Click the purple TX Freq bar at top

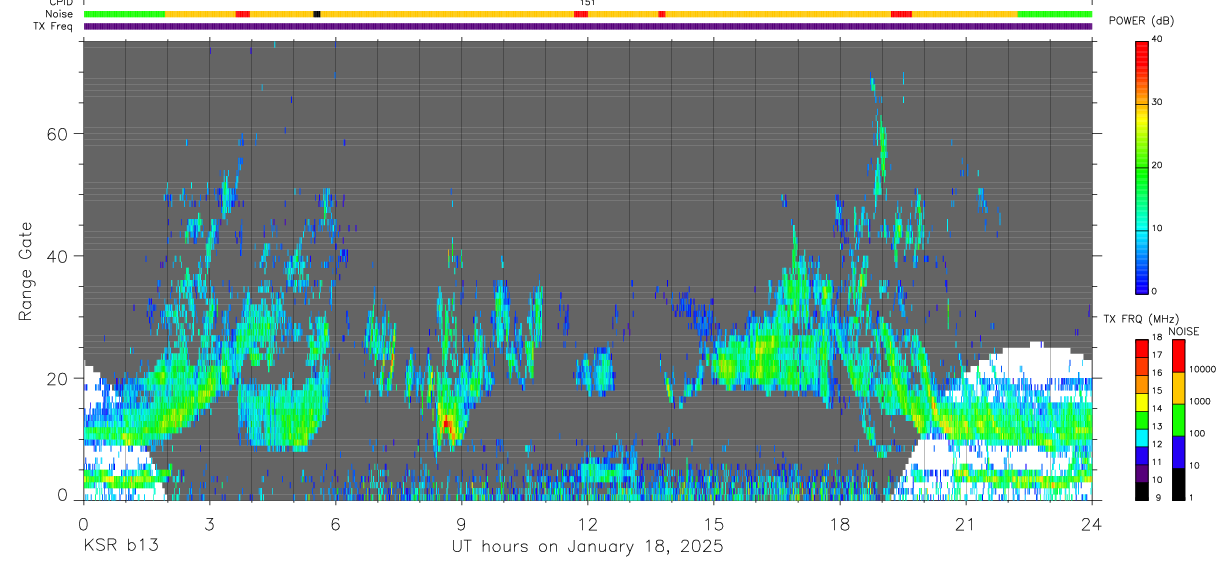click(588, 26)
